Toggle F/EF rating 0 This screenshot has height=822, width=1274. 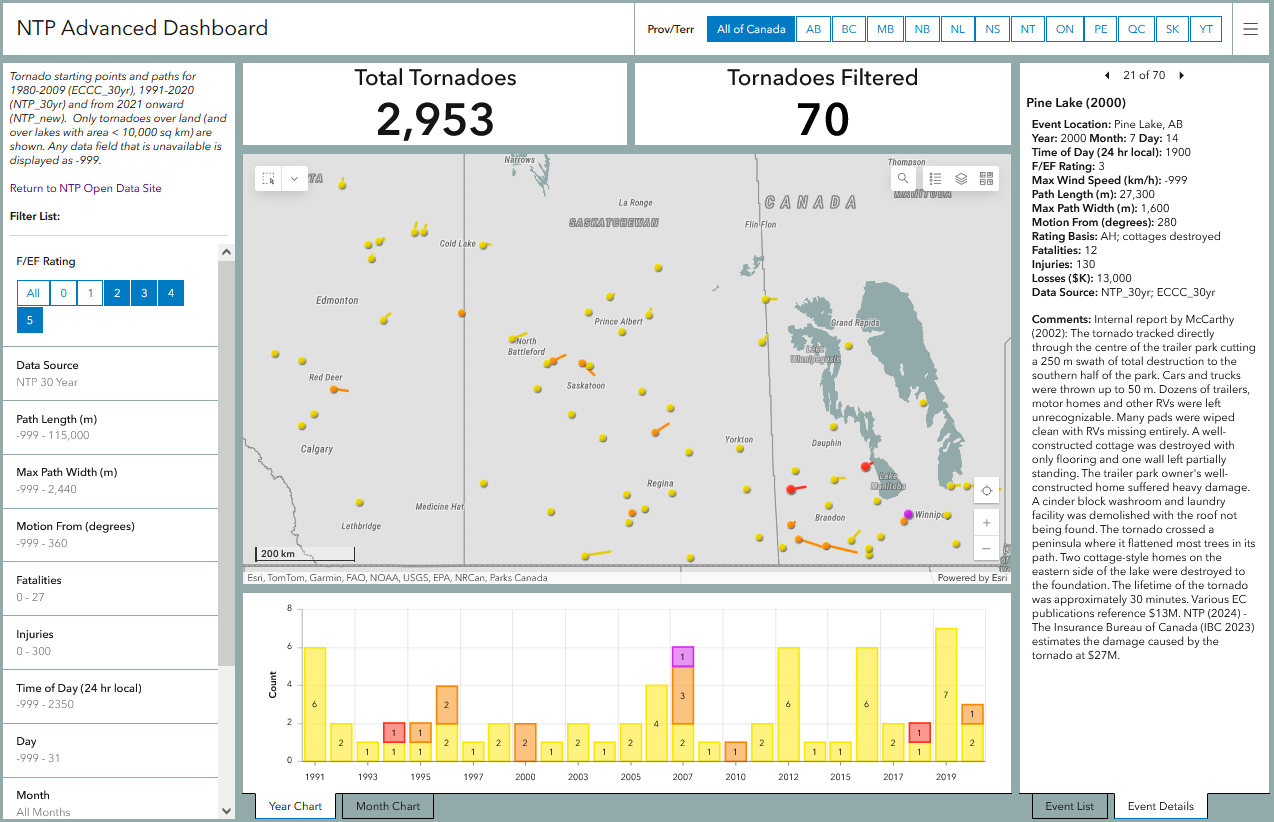tap(63, 293)
